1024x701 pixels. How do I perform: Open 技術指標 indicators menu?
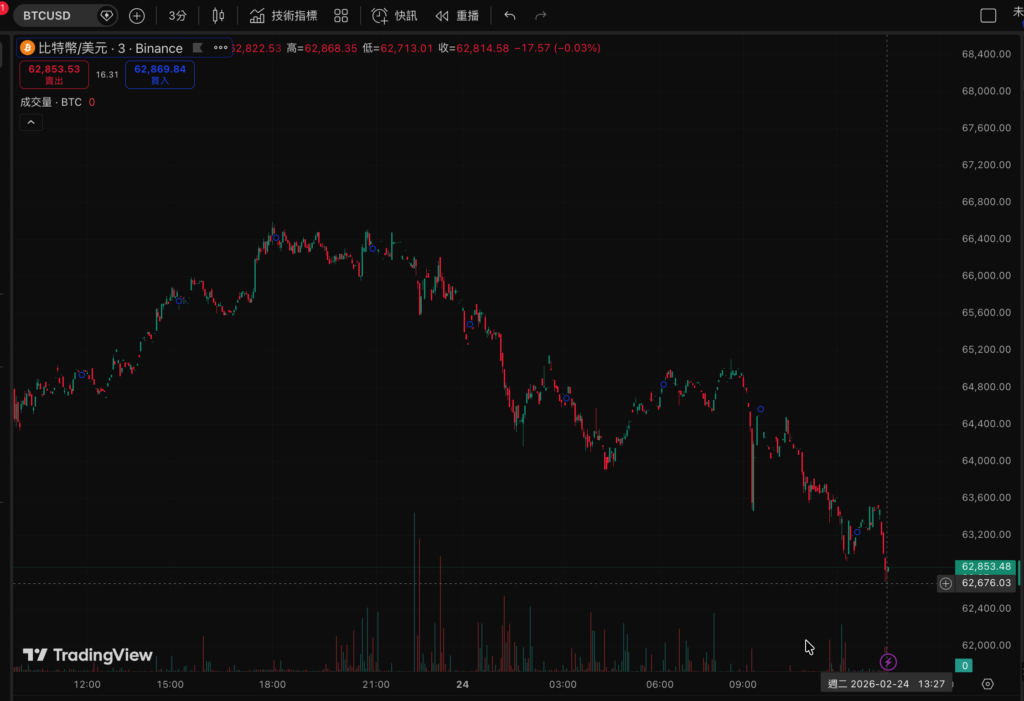(283, 16)
